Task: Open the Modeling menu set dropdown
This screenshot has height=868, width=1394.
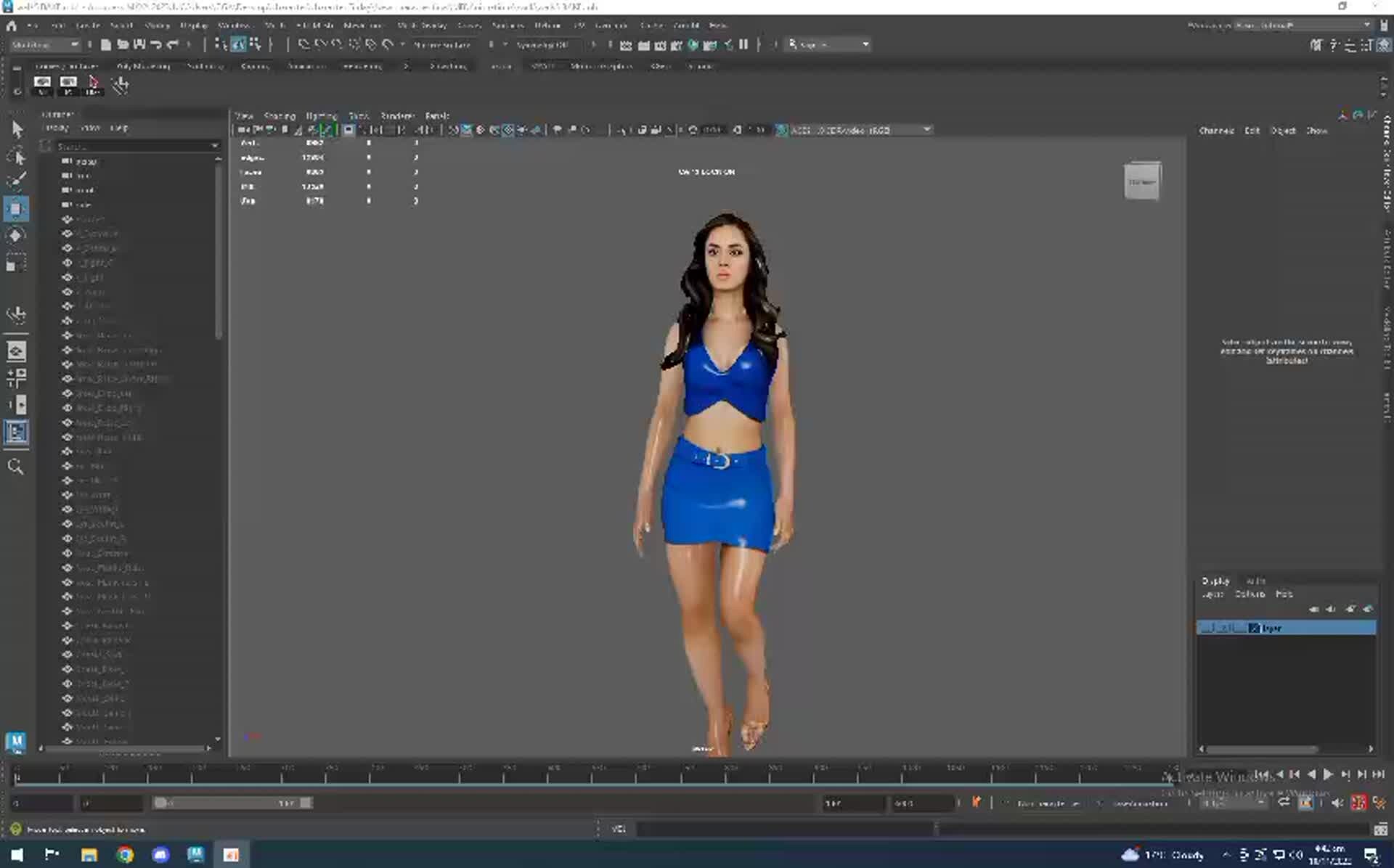Action: pyautogui.click(x=44, y=44)
